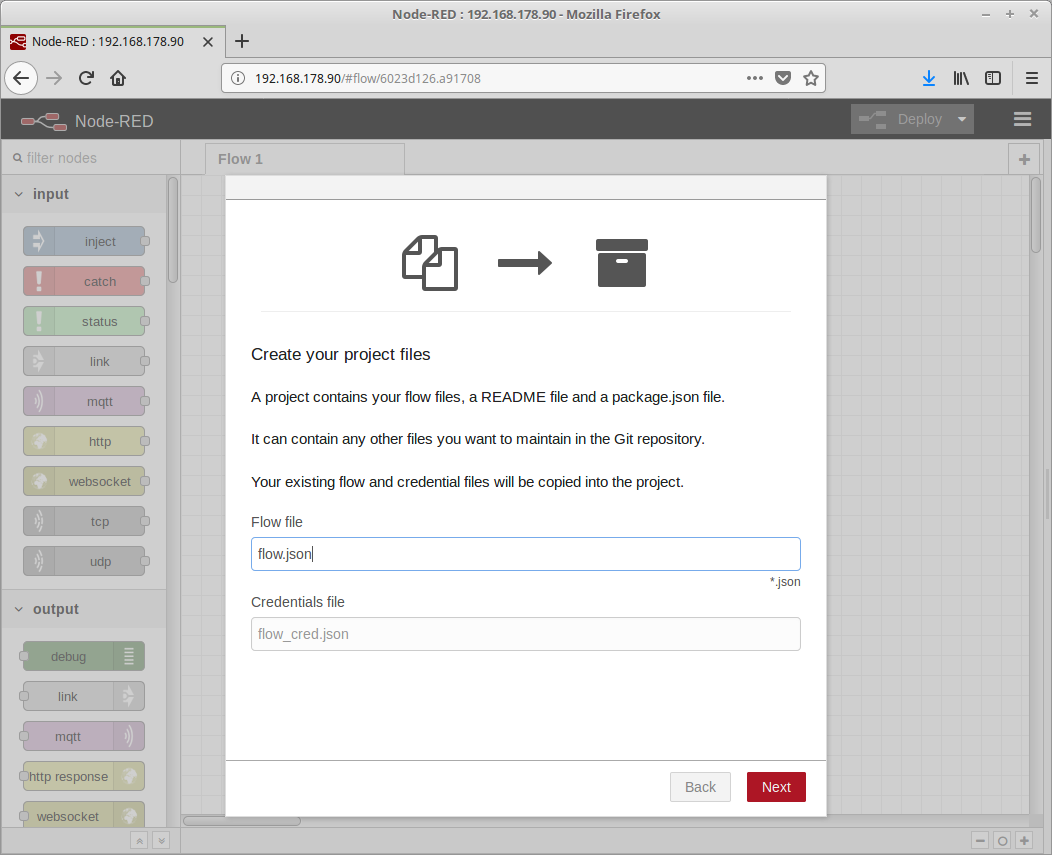Open the Firefox downloads arrow icon
Viewport: 1052px width, 855px height.
(x=928, y=78)
